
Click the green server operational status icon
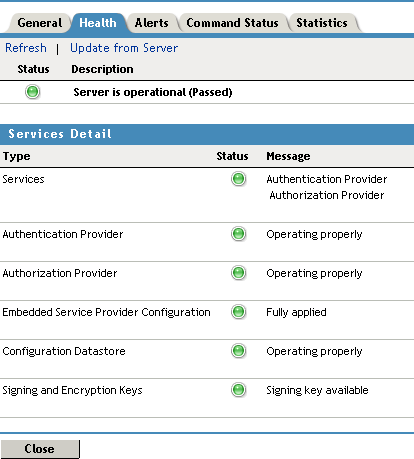[32, 92]
